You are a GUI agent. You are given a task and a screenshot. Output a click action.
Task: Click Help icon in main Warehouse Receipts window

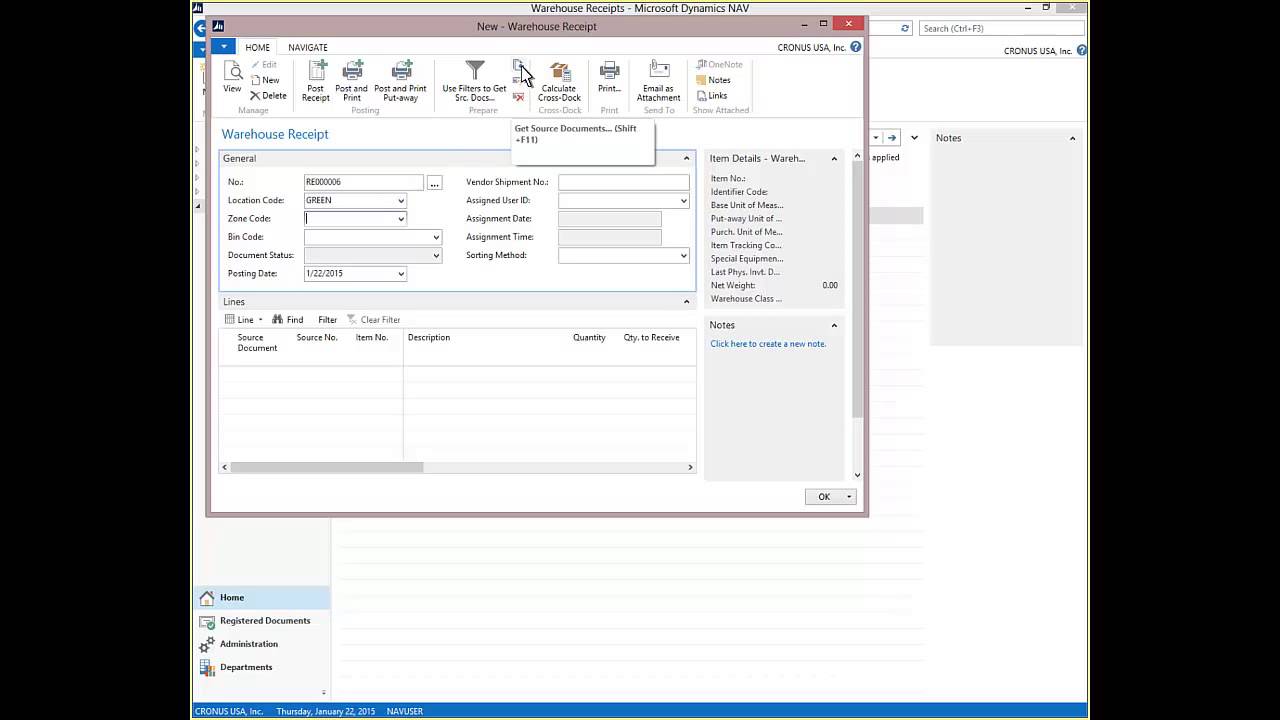(1083, 51)
